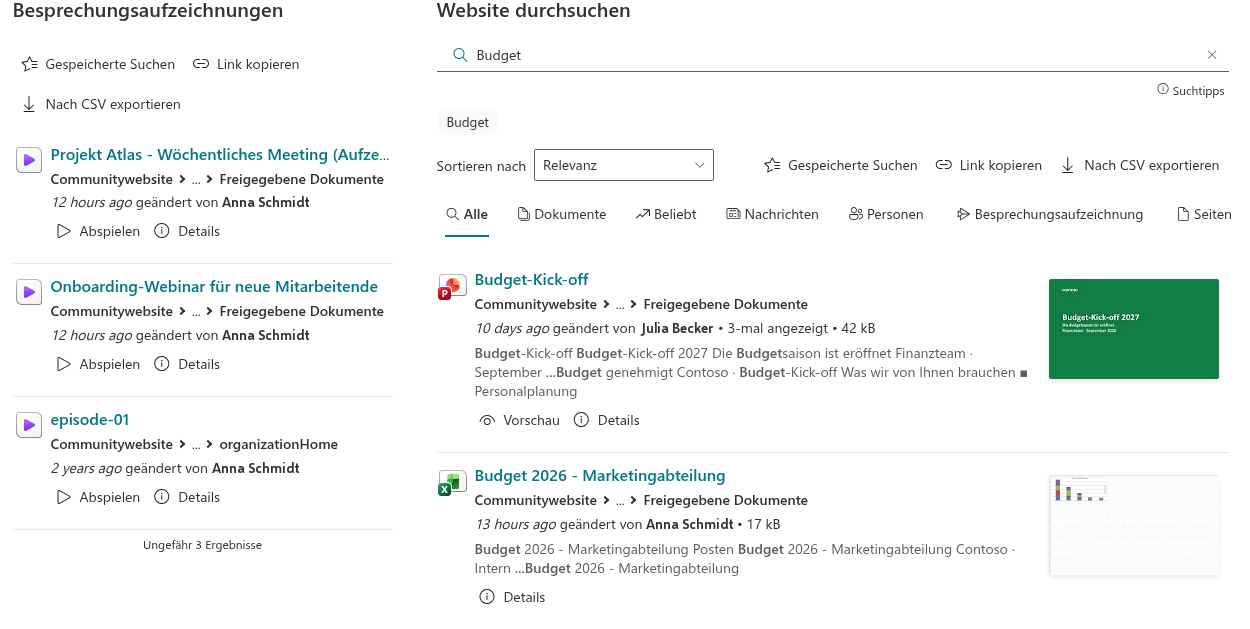Click Abspielen under Onboarding-Webinar recording
Image resolution: width=1250 pixels, height=629 pixels.
(98, 364)
